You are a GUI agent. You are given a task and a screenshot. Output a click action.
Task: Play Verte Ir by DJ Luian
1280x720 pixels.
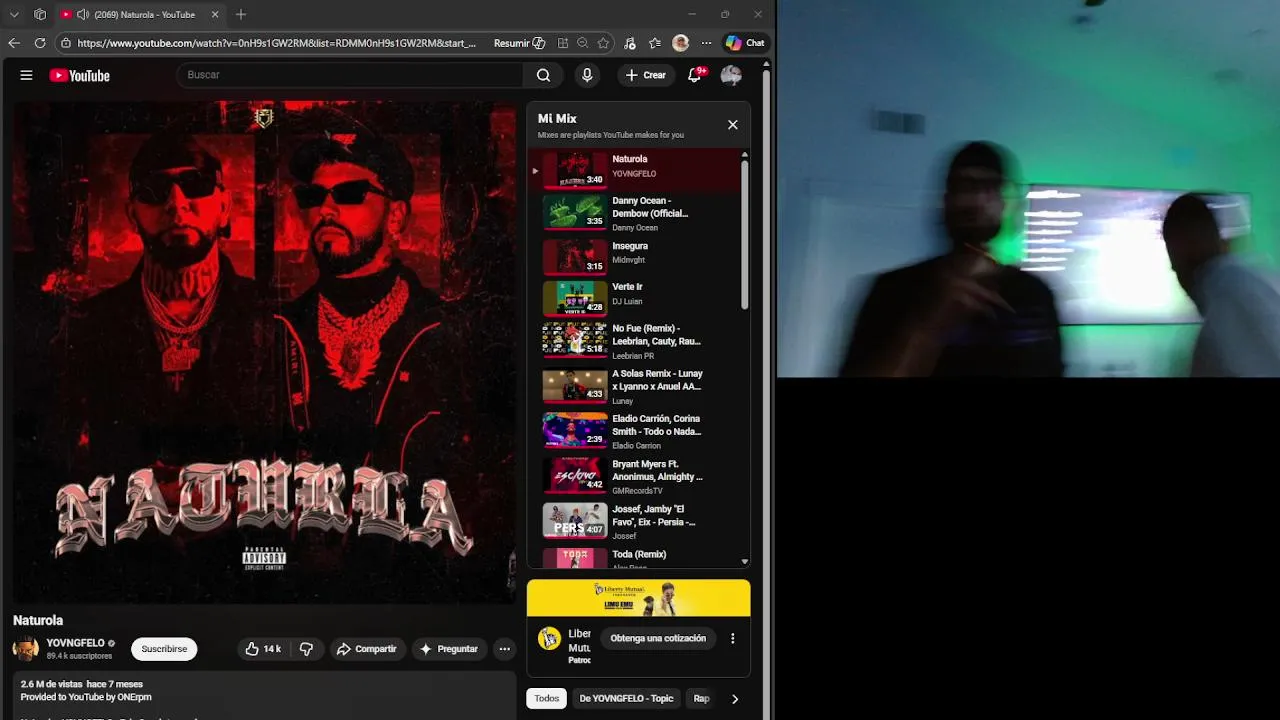(635, 296)
